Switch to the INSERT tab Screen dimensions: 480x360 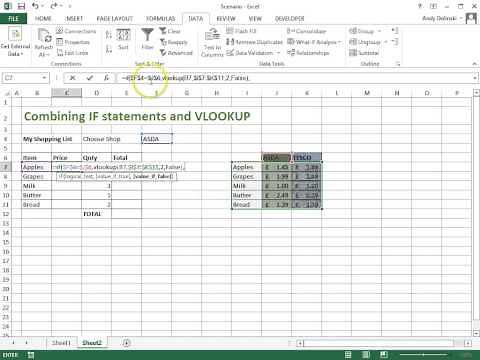pos(74,18)
